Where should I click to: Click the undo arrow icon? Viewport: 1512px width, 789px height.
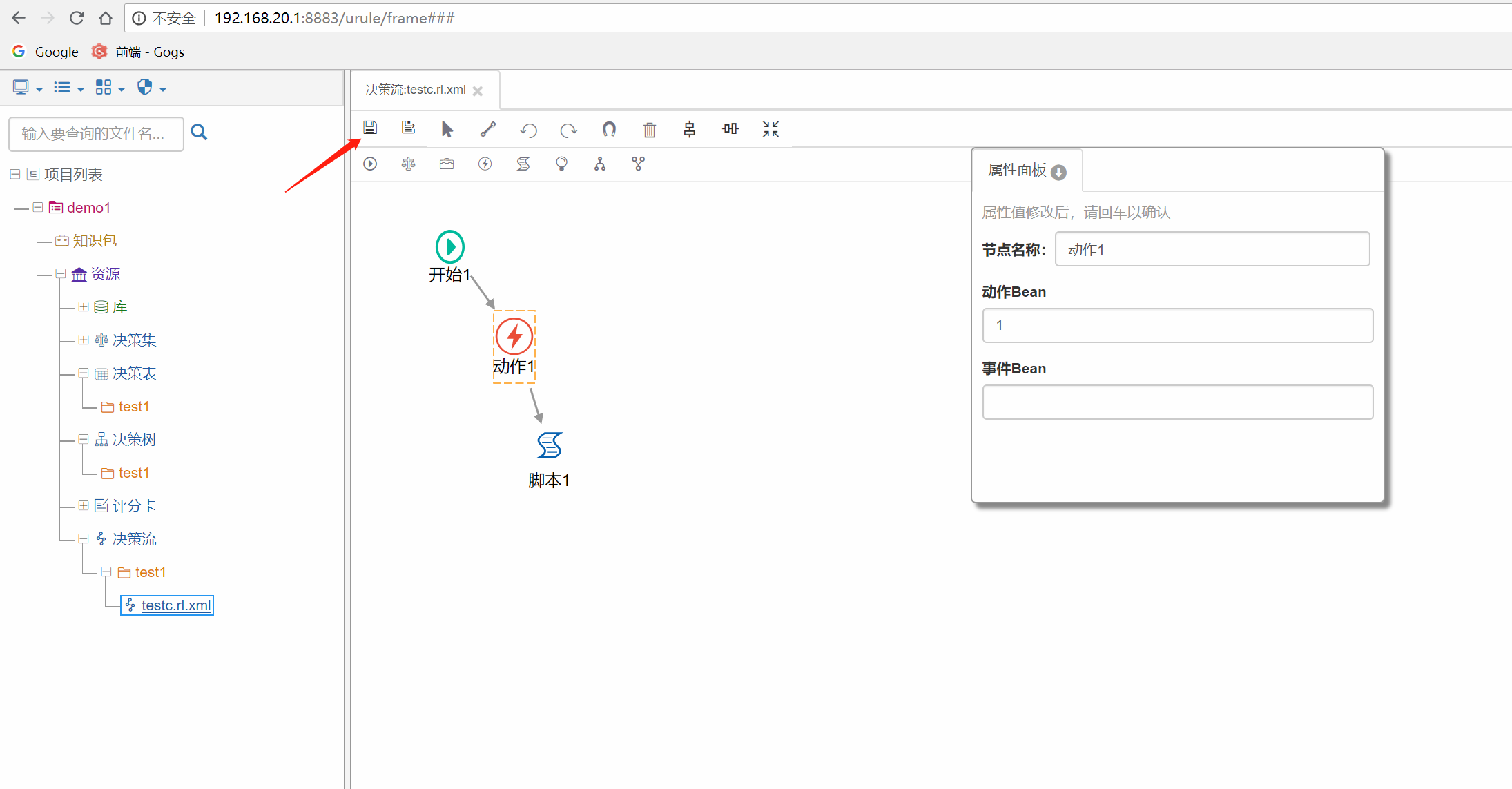point(529,130)
